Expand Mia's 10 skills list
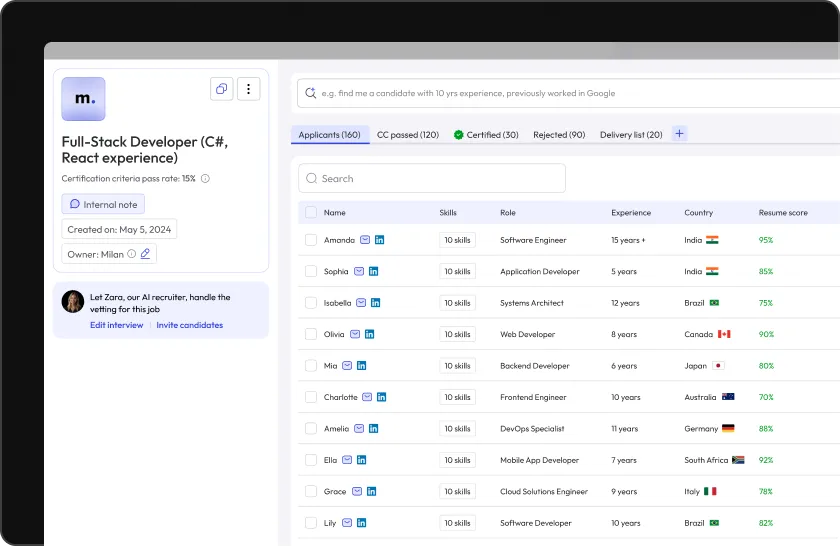The image size is (840, 546). 457,366
